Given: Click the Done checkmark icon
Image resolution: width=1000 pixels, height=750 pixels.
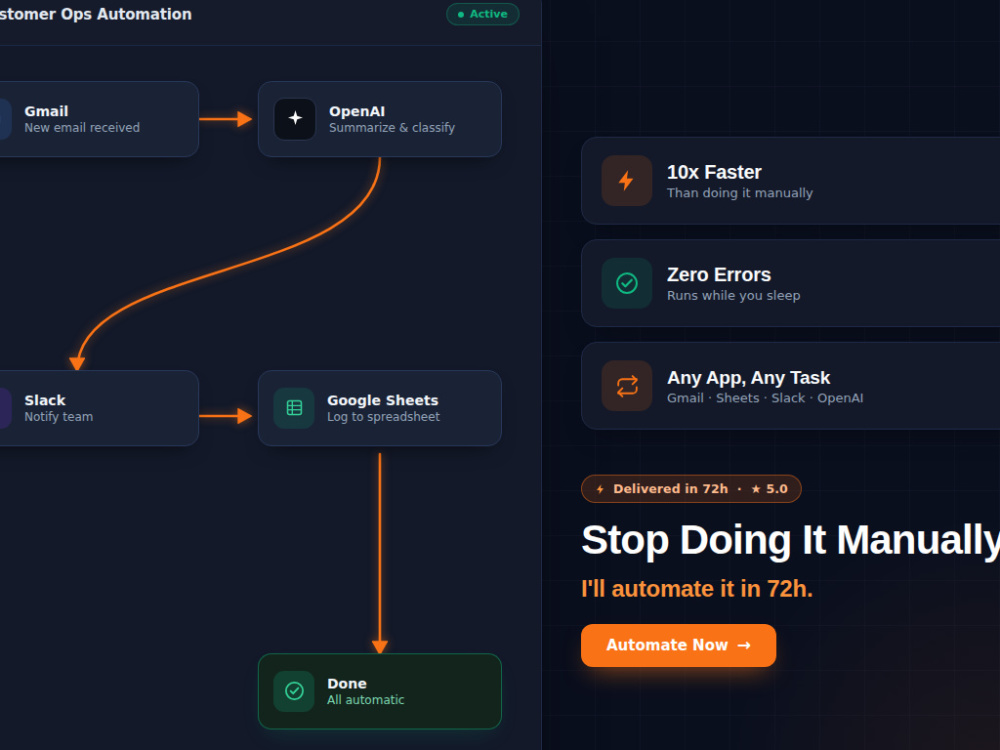Looking at the screenshot, I should coord(294,691).
